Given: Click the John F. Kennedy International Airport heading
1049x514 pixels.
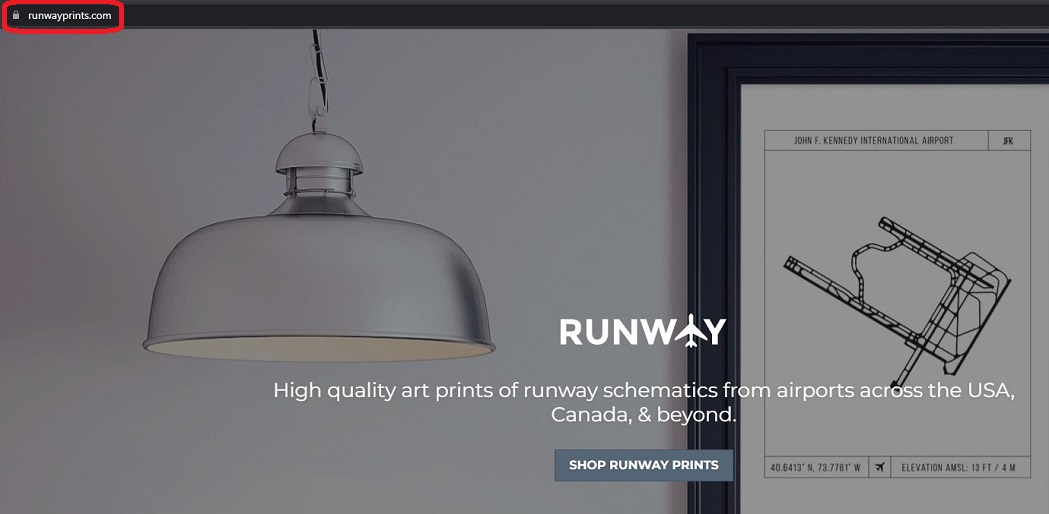Looking at the screenshot, I should click(x=873, y=141).
